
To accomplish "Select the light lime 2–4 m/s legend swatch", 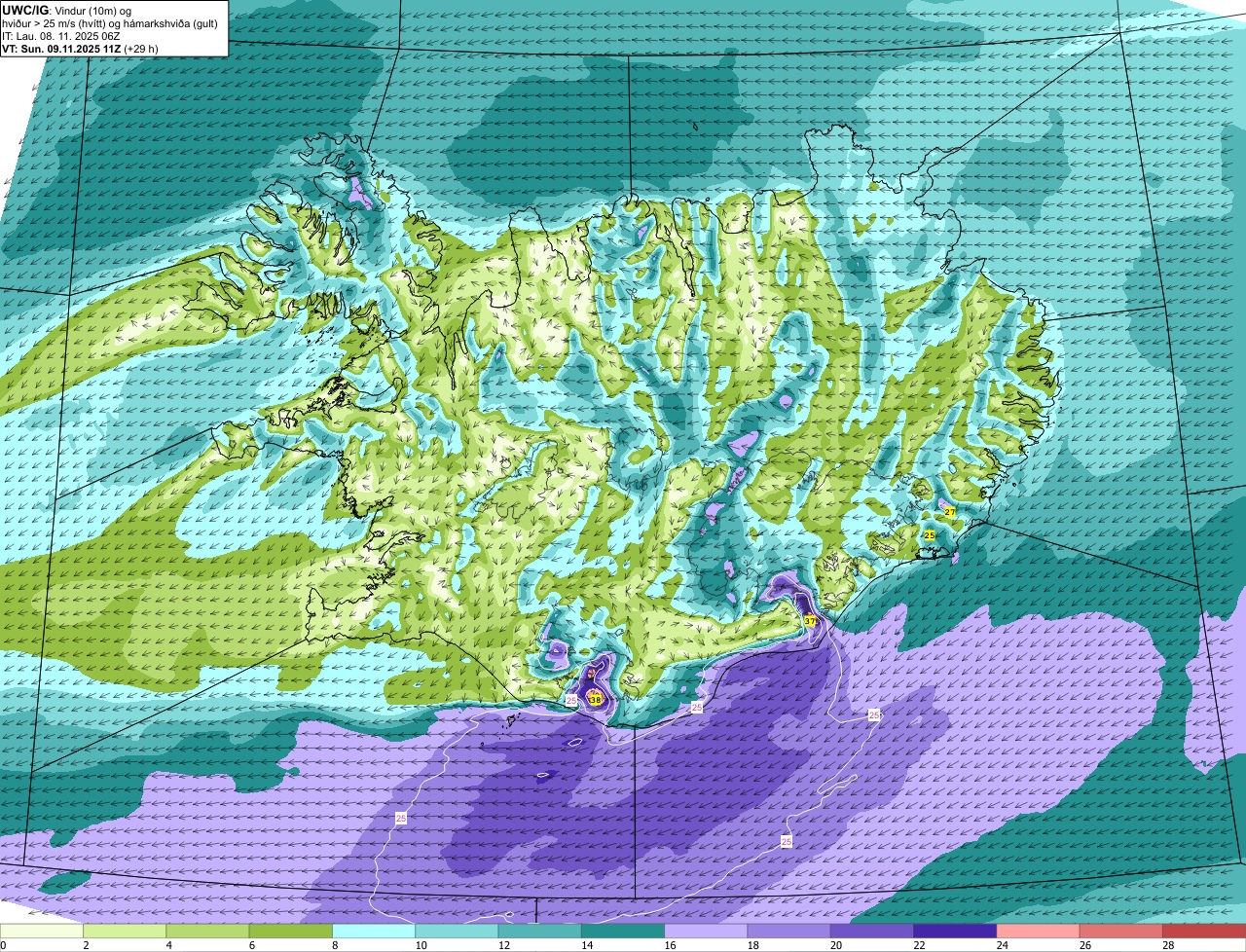I will pos(125,931).
